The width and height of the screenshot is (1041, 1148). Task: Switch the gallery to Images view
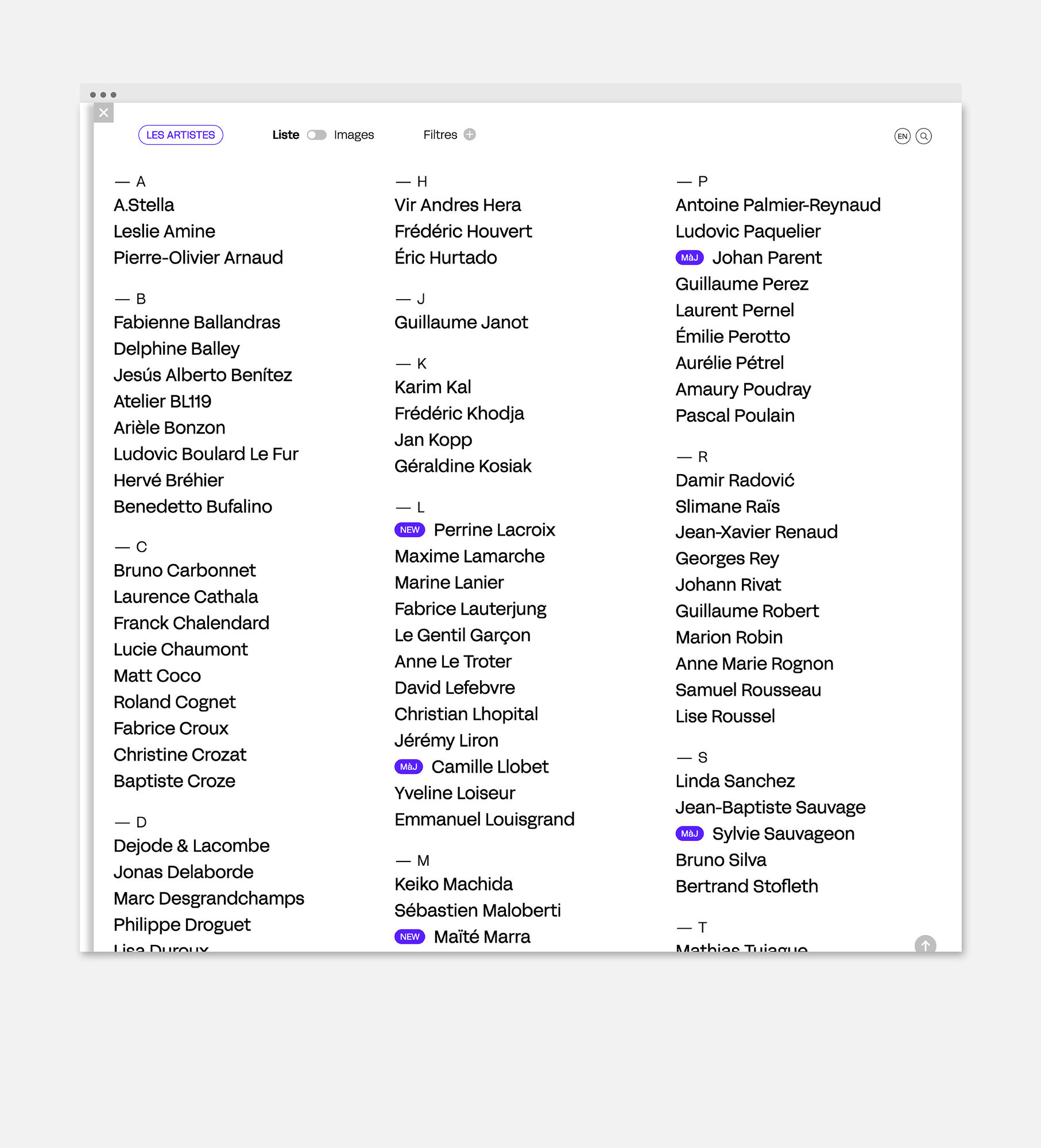353,134
